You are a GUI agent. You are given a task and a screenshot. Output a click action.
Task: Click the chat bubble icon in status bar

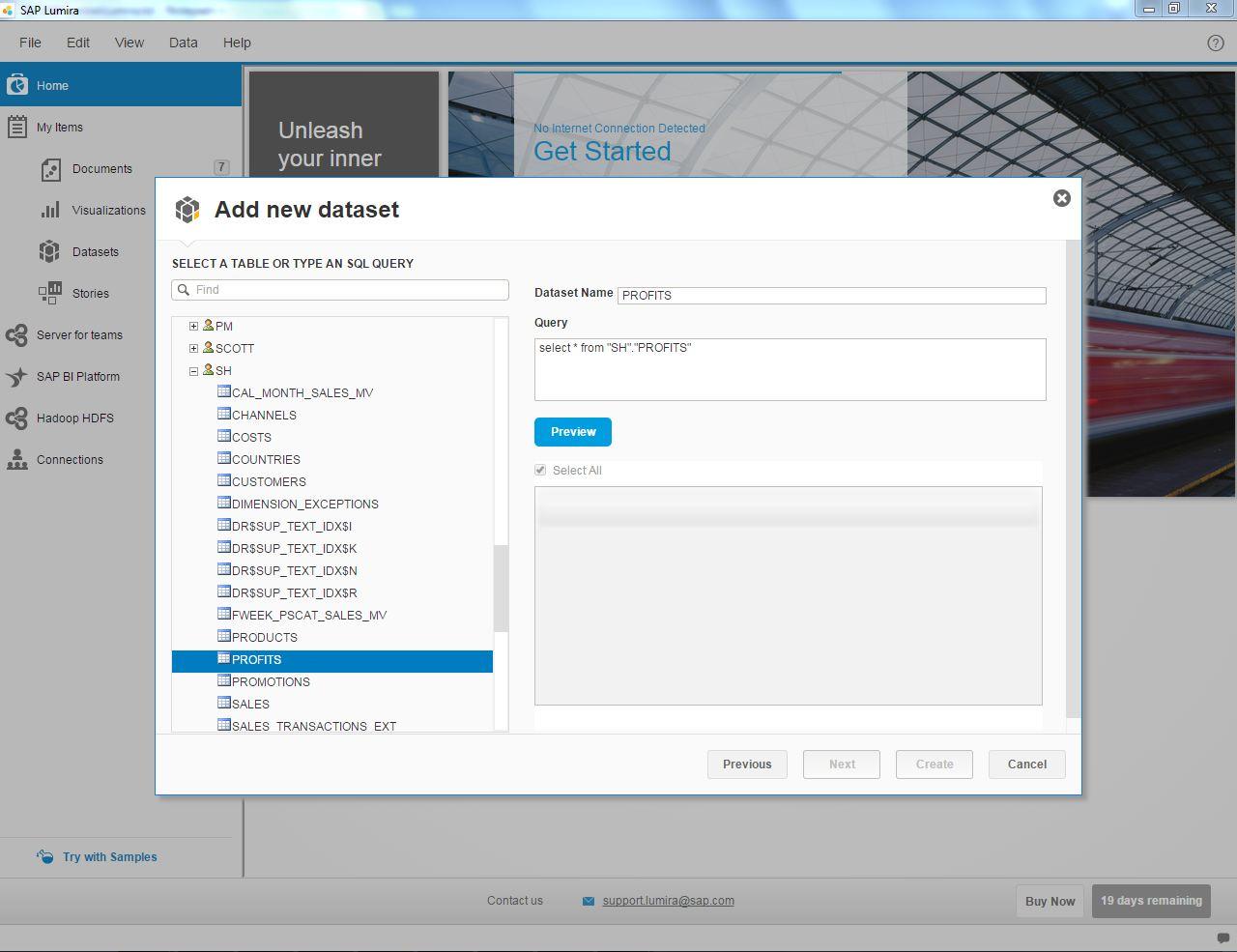[1223, 938]
